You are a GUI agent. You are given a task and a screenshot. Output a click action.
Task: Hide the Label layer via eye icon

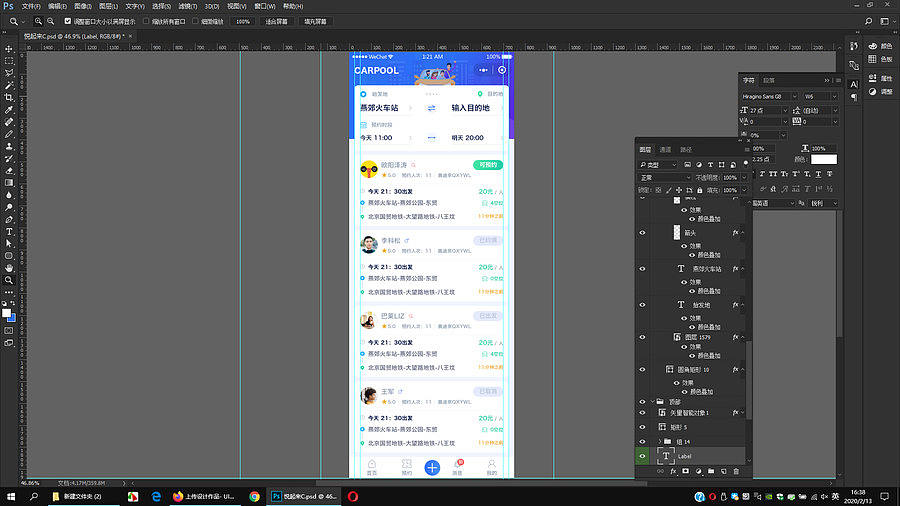(642, 456)
